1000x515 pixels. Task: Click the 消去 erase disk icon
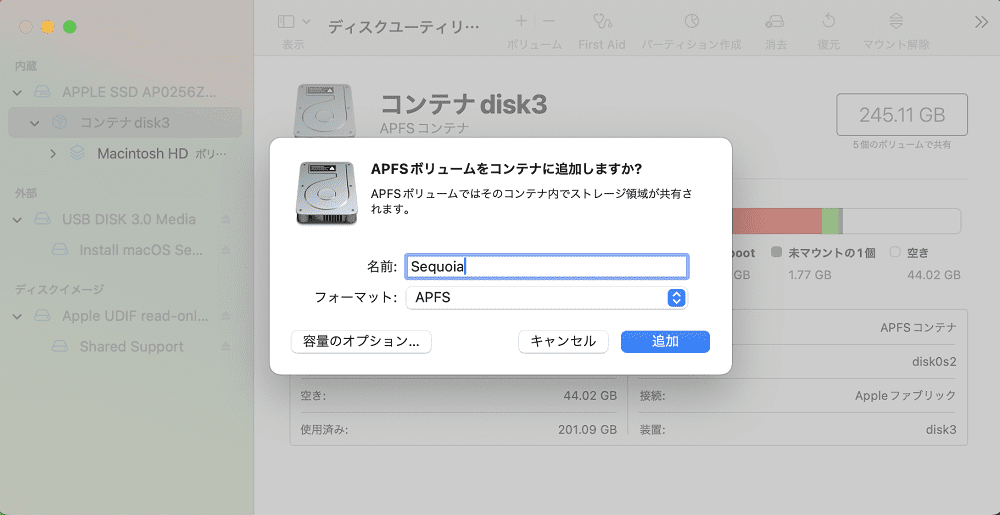coord(775,22)
